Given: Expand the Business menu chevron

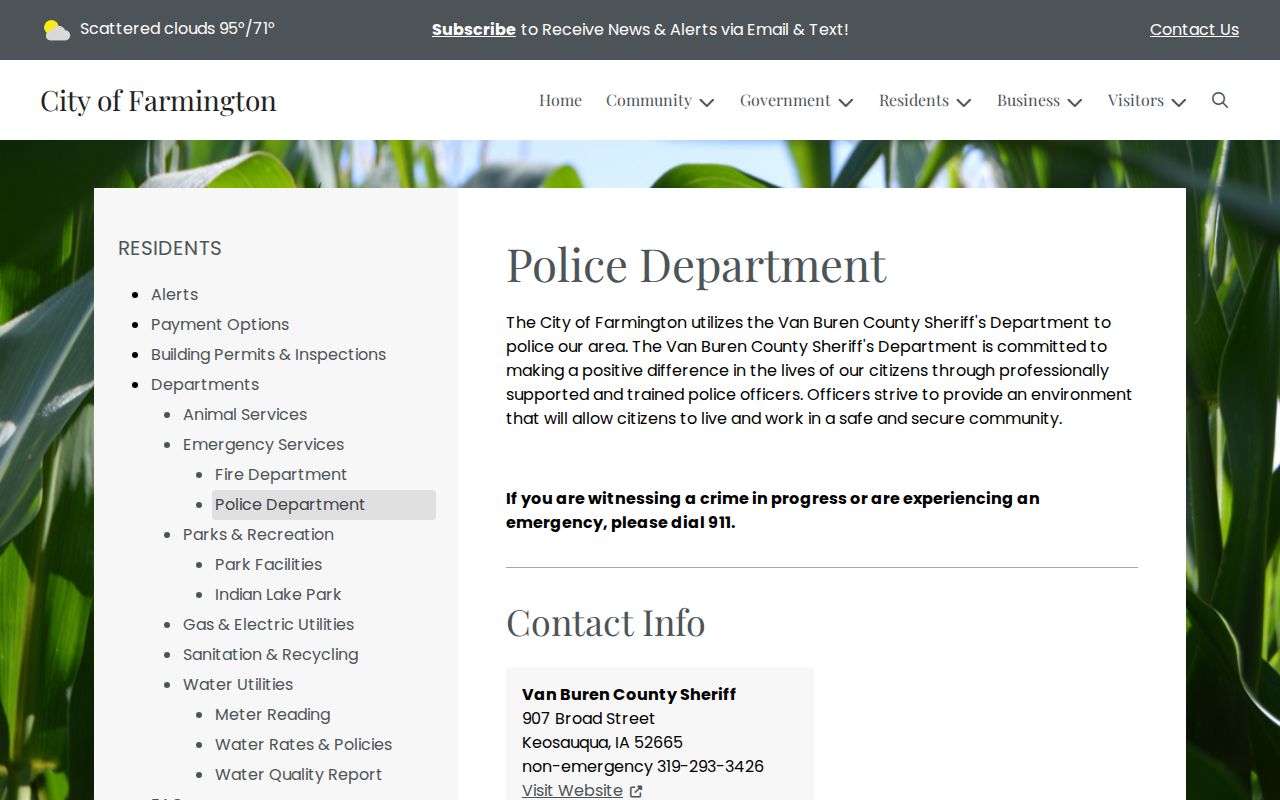Looking at the screenshot, I should [x=1075, y=102].
